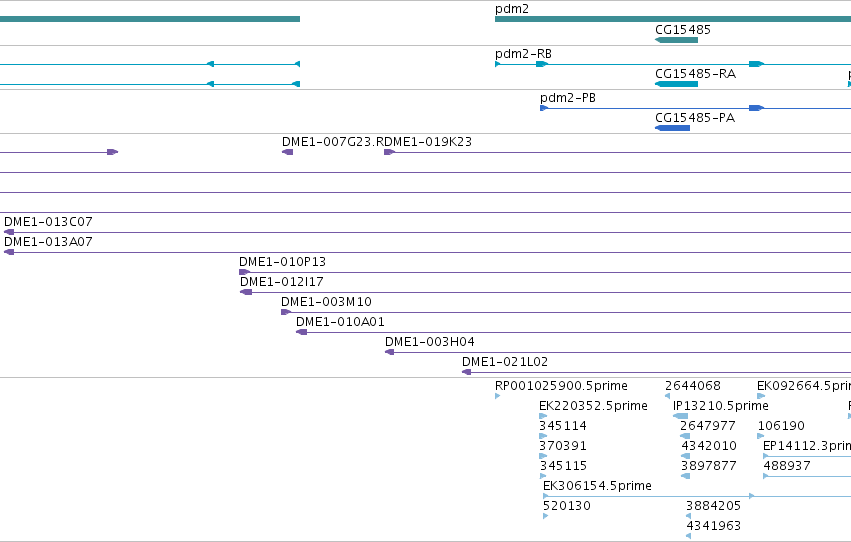Click the CG15485-RA transcript arrow glyph
851x542 pixels.
(676, 84)
